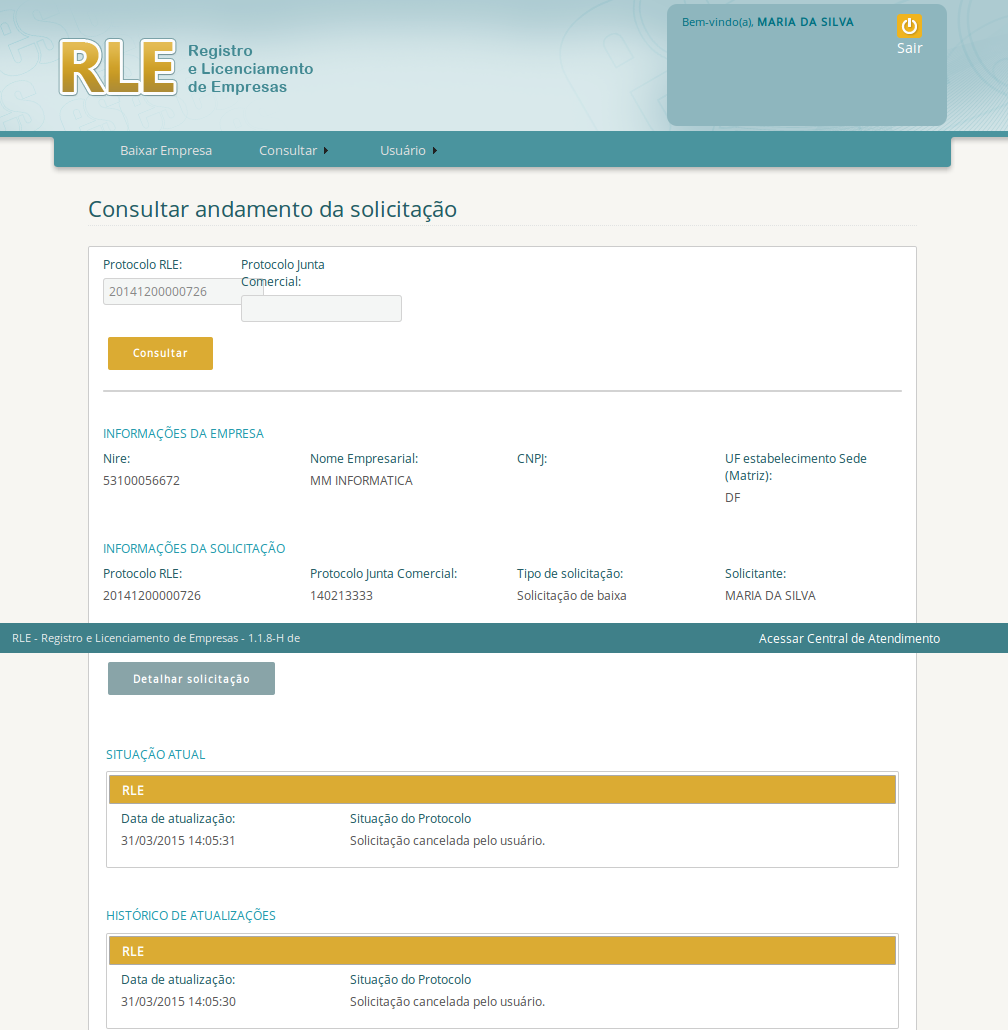1008x1030 pixels.
Task: Select protocol number 20141200000726 under solicitação
Action: [152, 596]
